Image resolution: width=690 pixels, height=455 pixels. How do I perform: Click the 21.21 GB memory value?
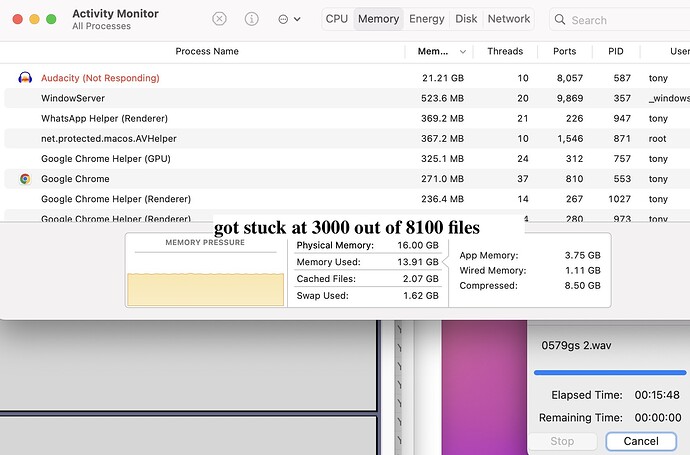443,78
